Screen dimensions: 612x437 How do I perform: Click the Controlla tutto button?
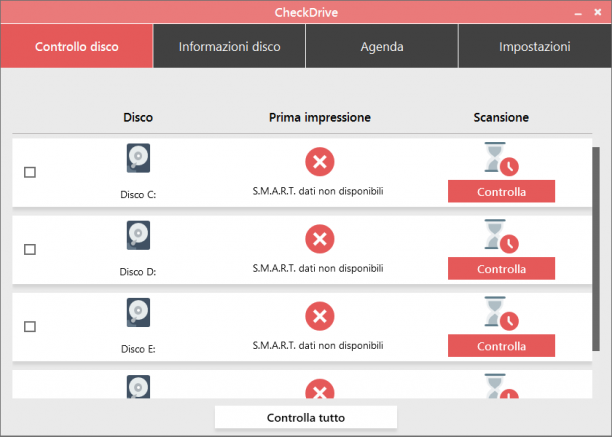(x=306, y=417)
